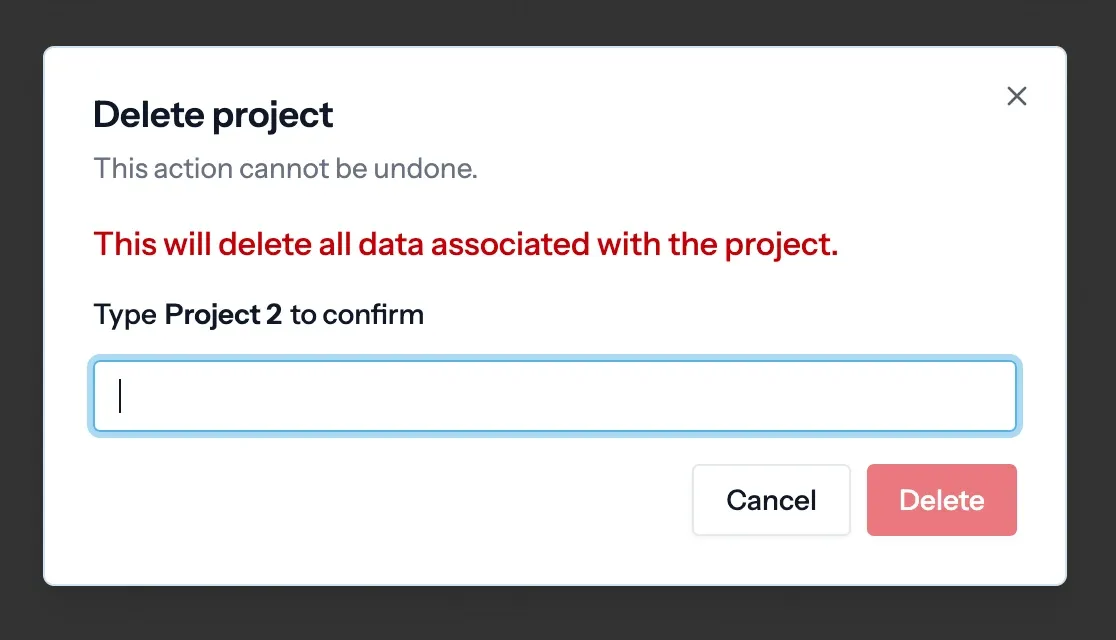The height and width of the screenshot is (640, 1116).
Task: Click the Cancel button
Action: click(x=771, y=500)
